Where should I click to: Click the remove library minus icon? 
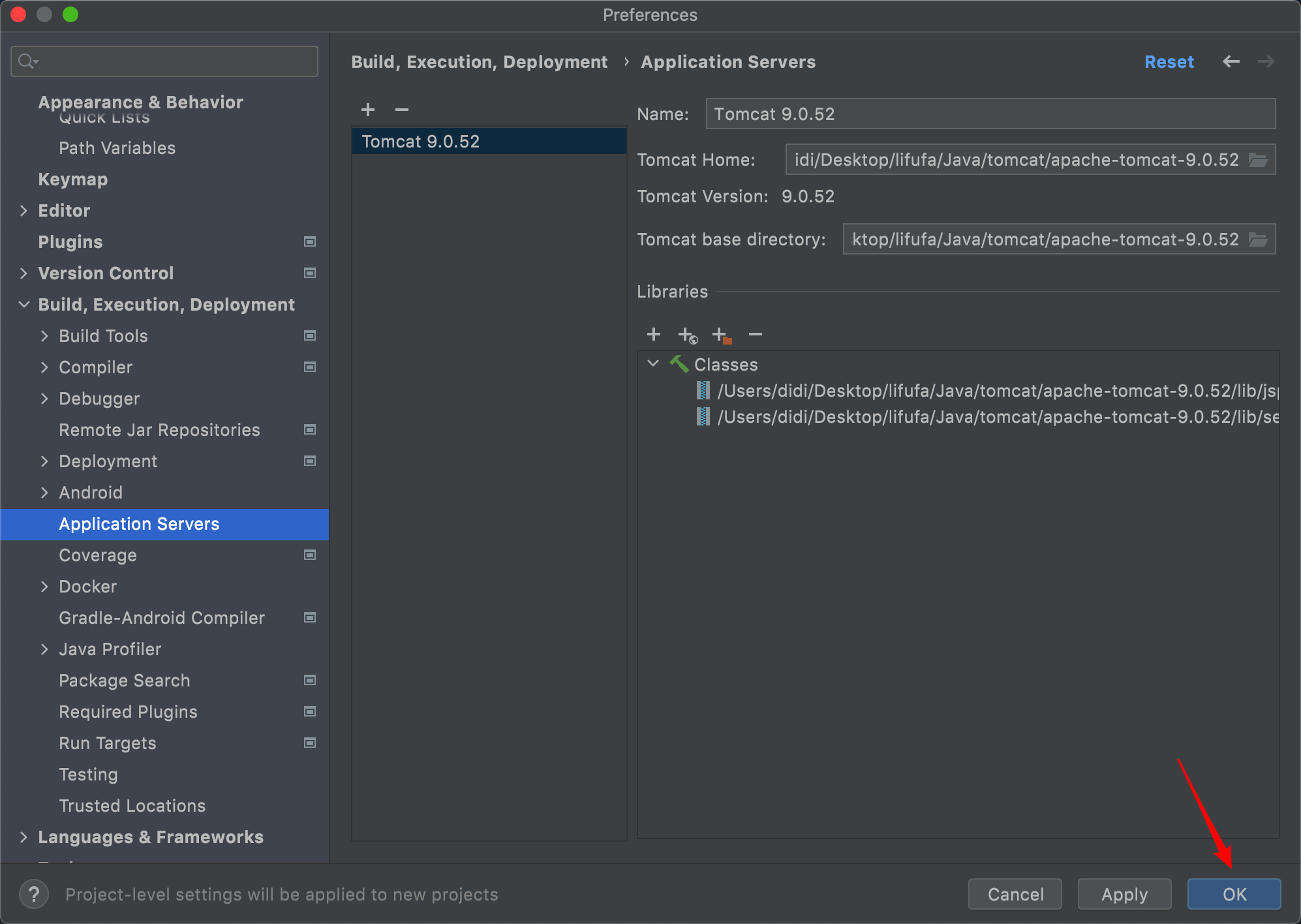(x=756, y=335)
